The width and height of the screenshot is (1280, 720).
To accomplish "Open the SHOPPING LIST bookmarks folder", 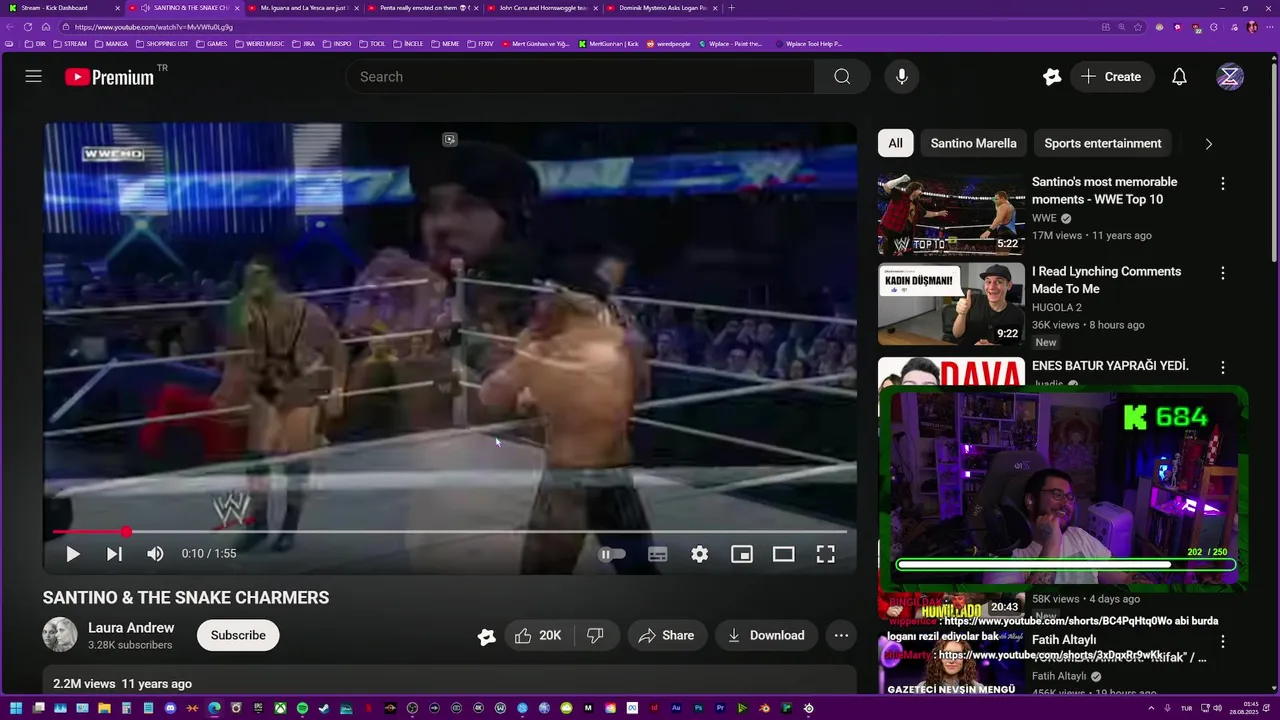I will (x=162, y=44).
